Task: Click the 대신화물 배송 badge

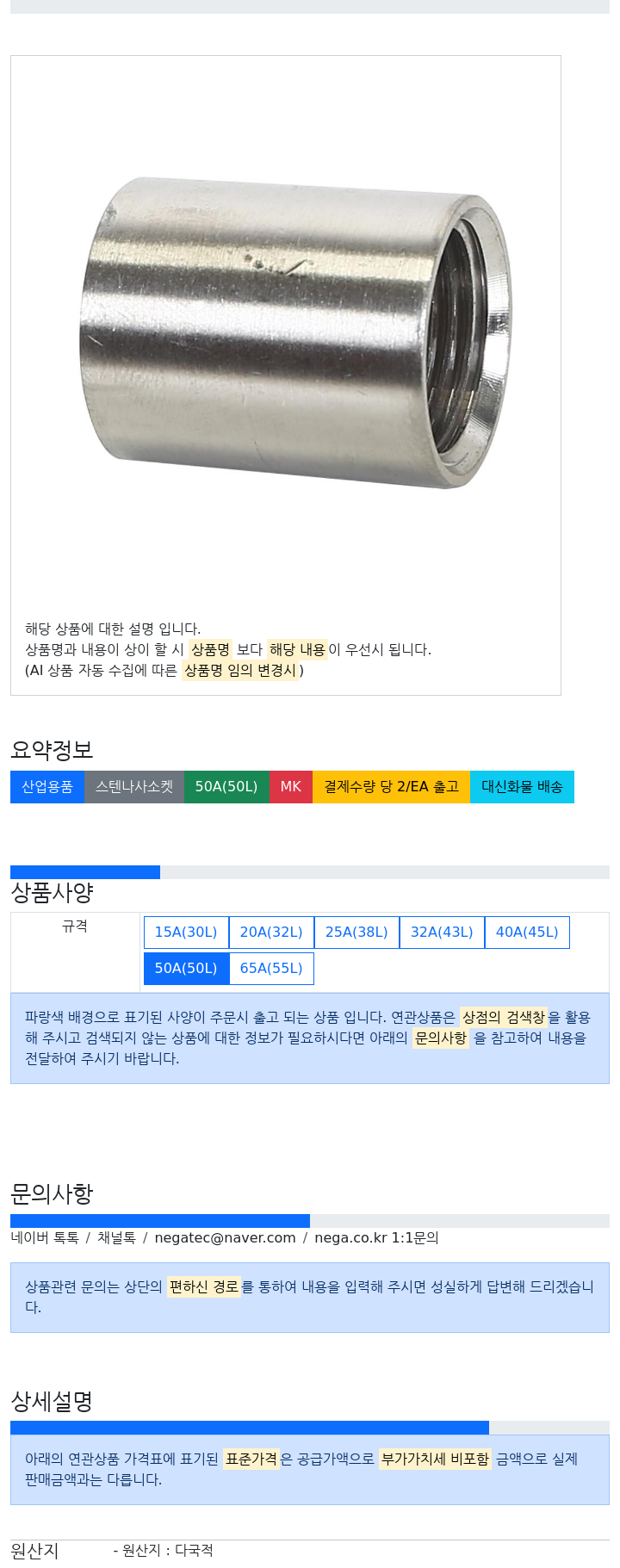Action: coord(522,787)
